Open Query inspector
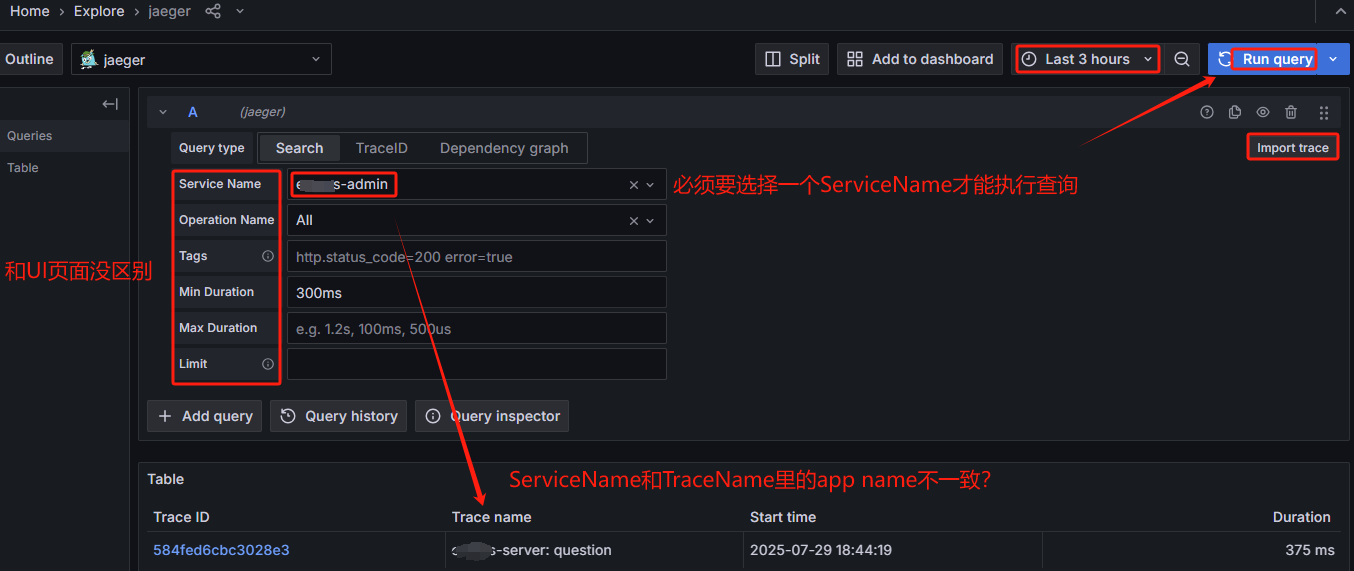This screenshot has height=571, width=1354. [492, 416]
